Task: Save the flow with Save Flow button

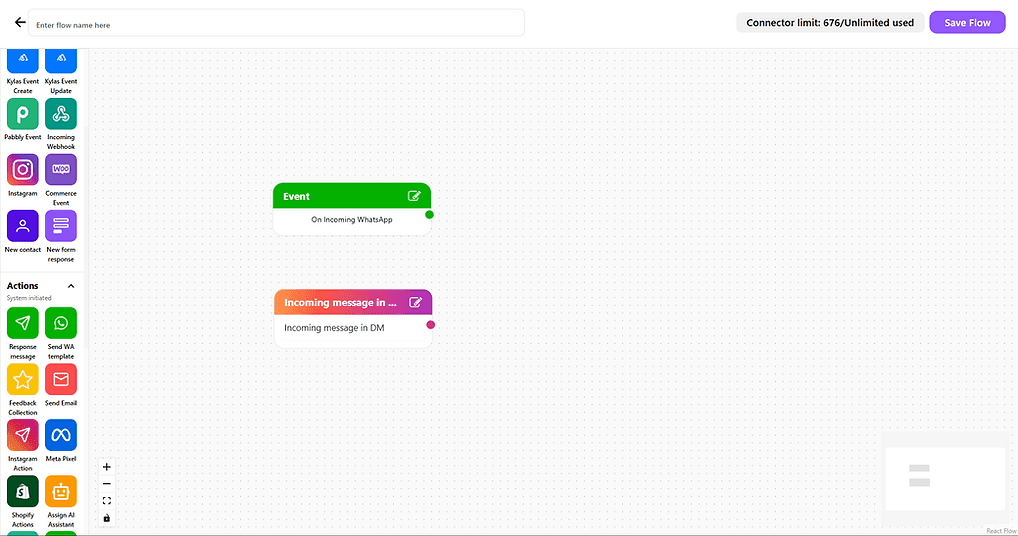Action: pos(967,23)
